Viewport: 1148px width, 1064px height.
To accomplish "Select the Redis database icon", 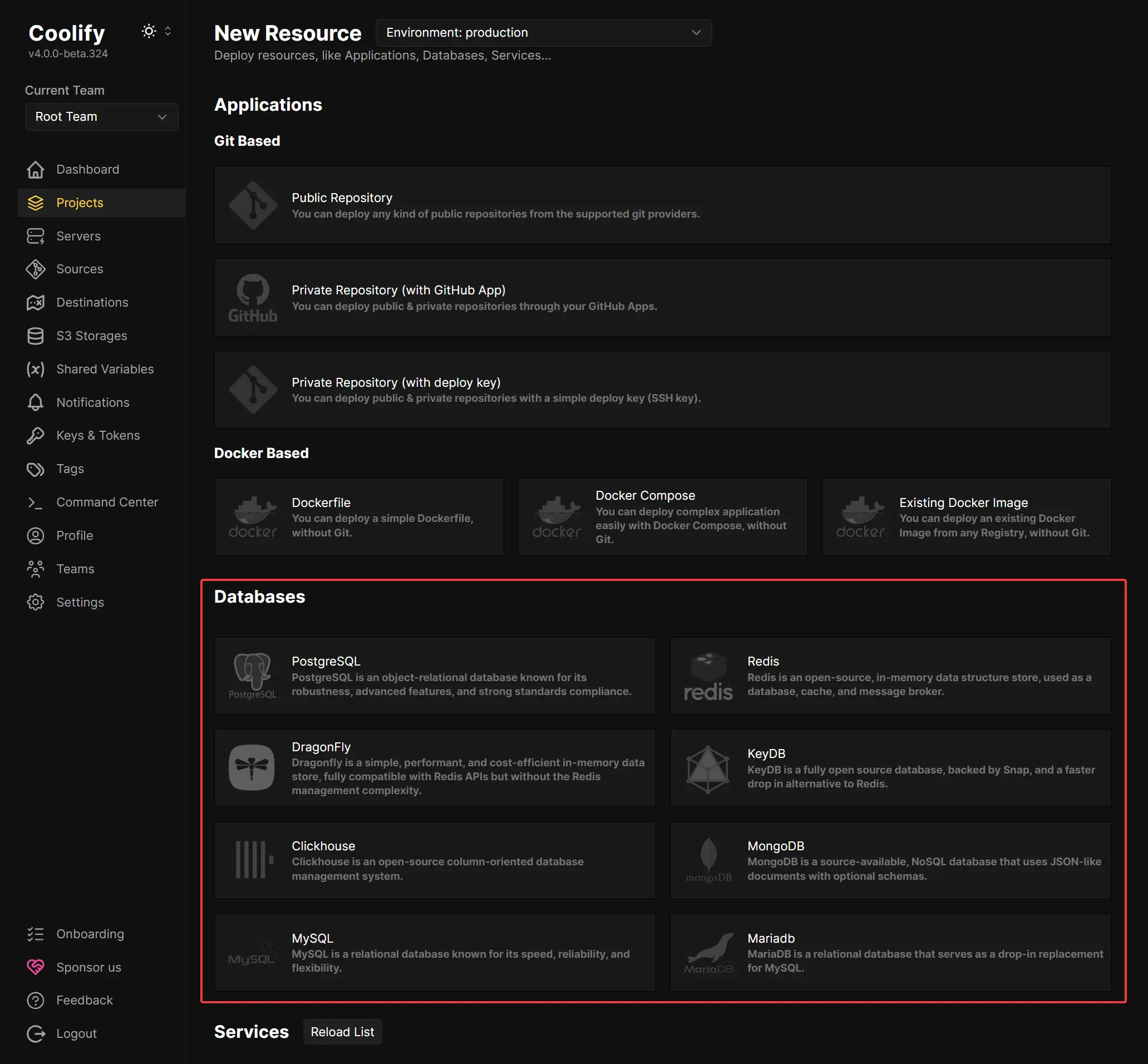I will pos(707,675).
